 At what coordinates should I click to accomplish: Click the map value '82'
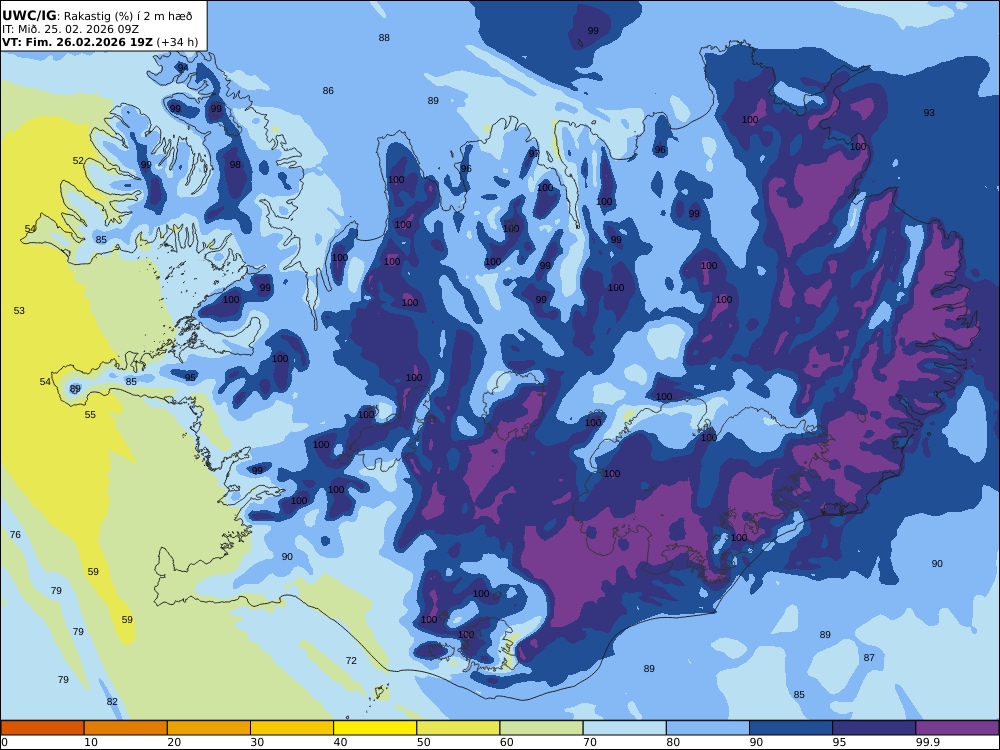tap(112, 702)
